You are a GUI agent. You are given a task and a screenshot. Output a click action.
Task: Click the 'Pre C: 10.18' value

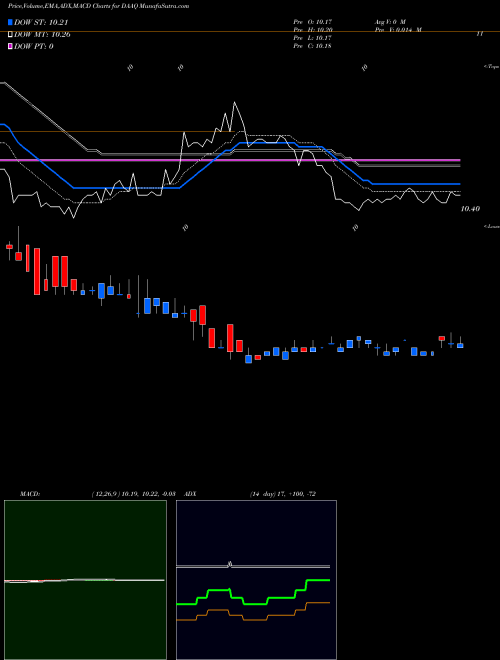(313, 46)
